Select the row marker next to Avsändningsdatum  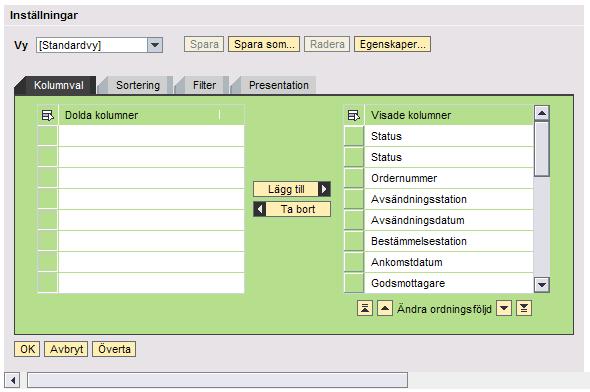point(354,220)
